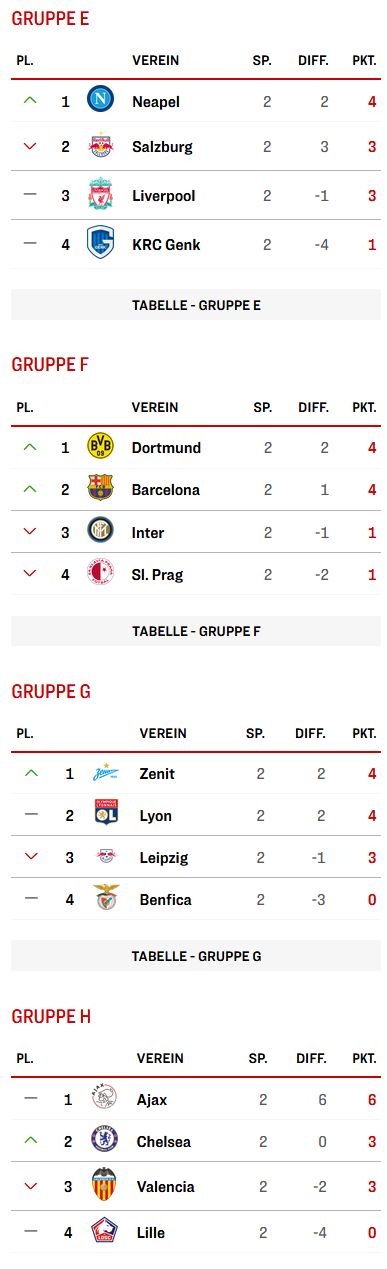Click the Zenit club logo
387x1269 pixels.
point(105,772)
